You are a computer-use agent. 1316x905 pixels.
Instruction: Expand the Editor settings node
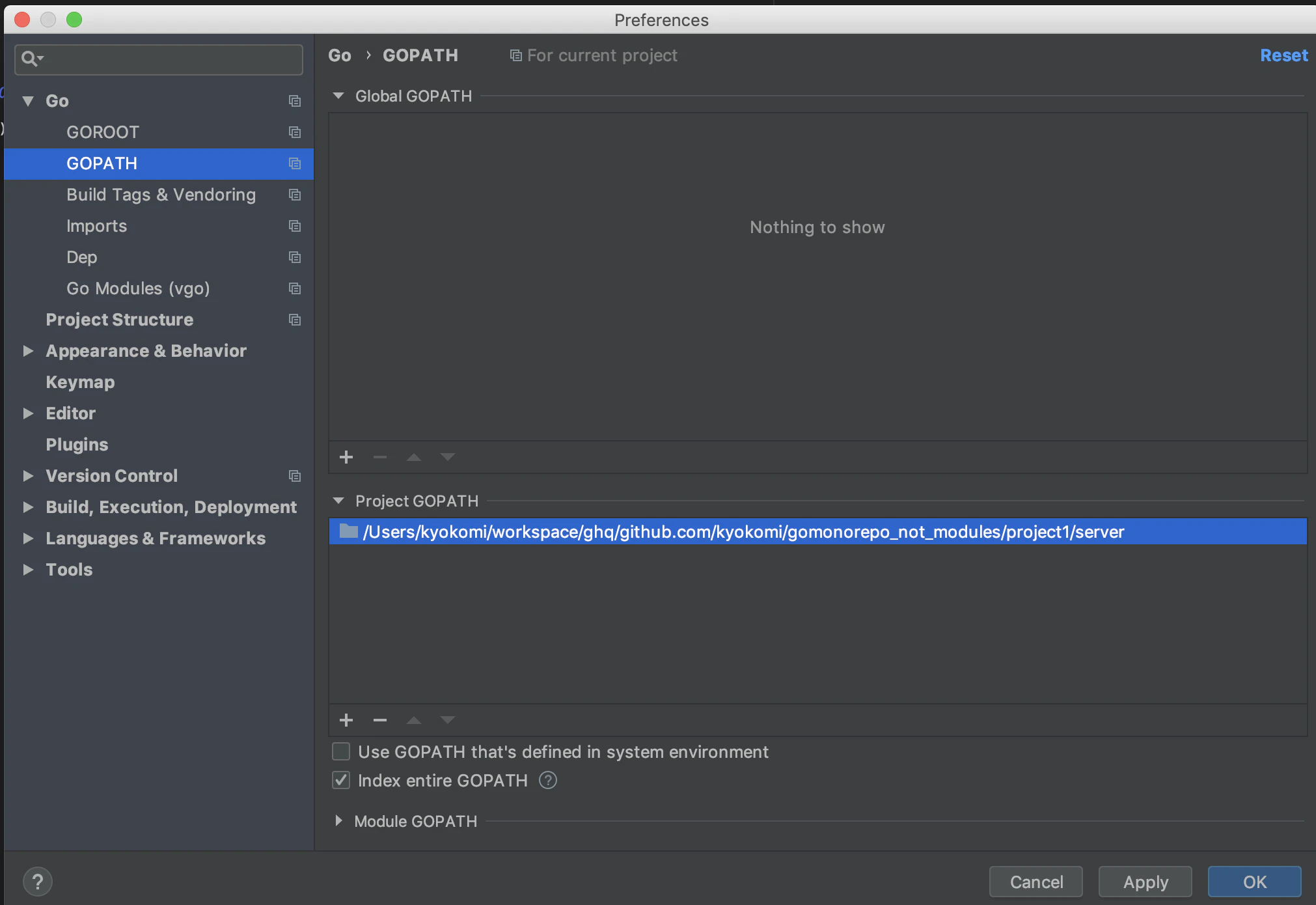[28, 413]
